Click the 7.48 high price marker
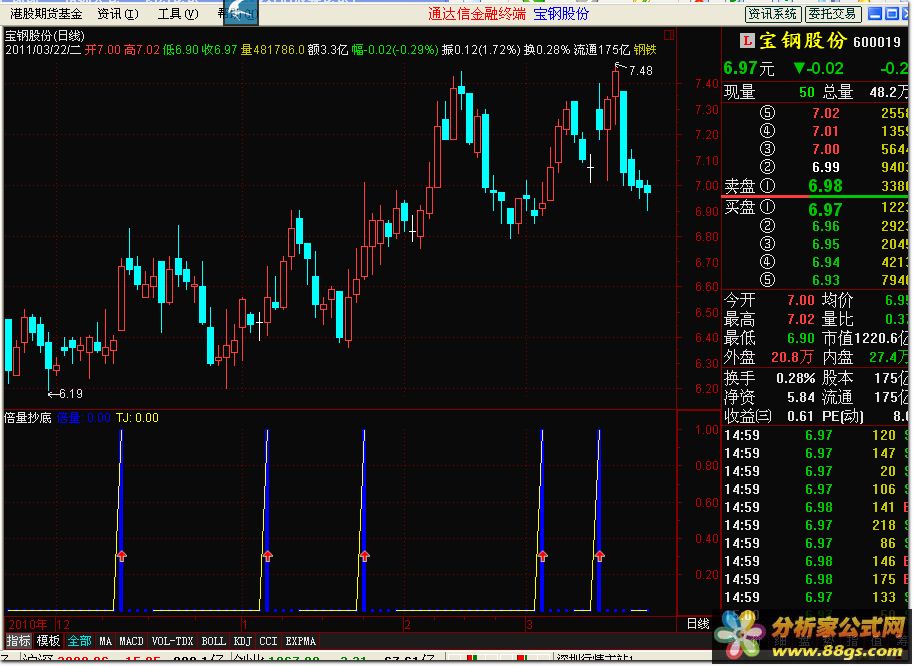914x666 pixels. coord(641,71)
